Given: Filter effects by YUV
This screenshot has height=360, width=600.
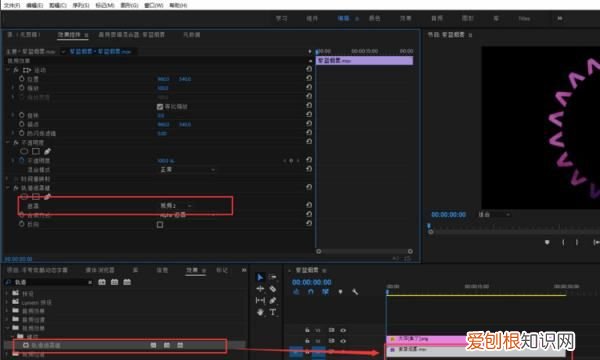Looking at the screenshot, I should point(127,282).
